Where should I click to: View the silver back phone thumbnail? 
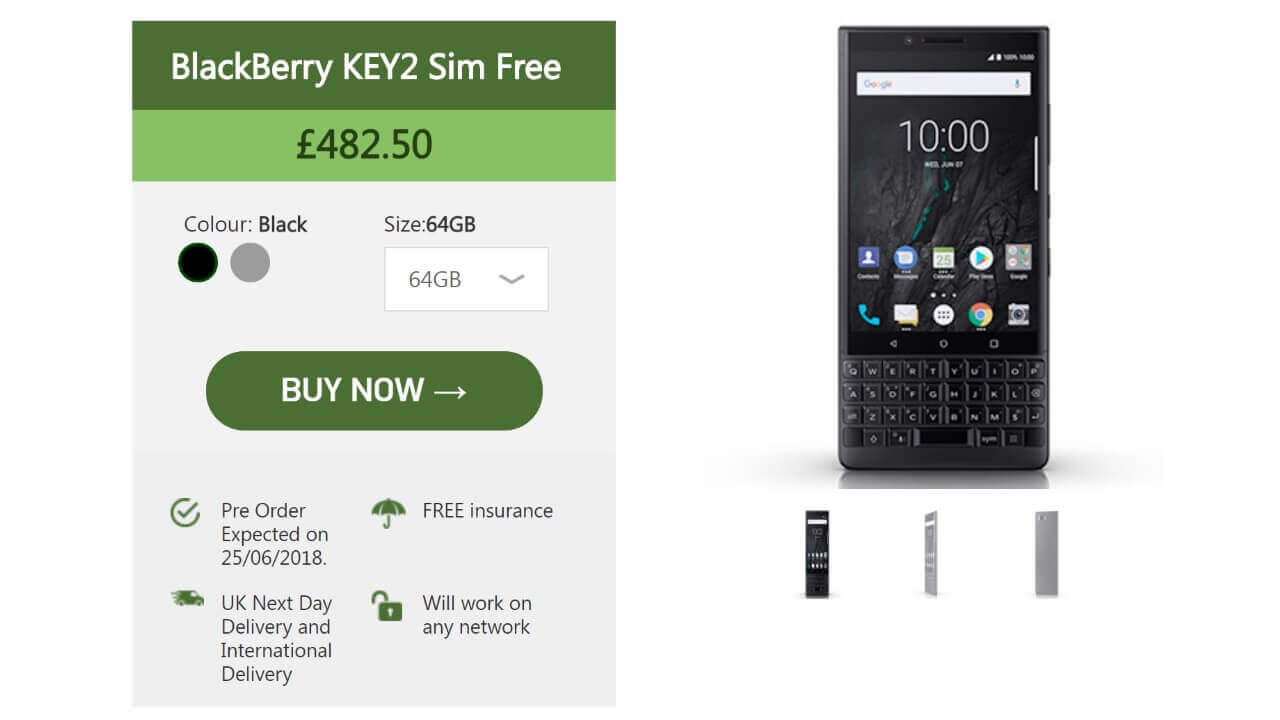[1046, 553]
